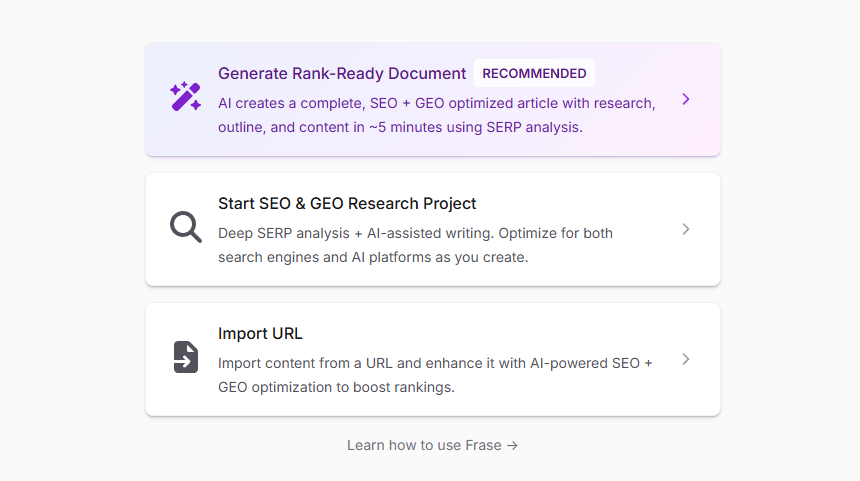Select the Generate Rank-Ready Document title

(342, 73)
